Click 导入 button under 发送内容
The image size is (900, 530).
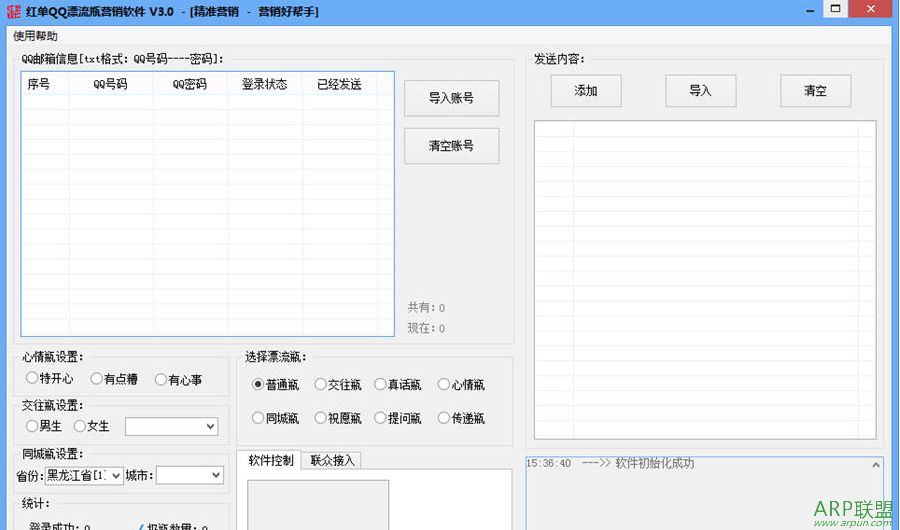point(700,91)
